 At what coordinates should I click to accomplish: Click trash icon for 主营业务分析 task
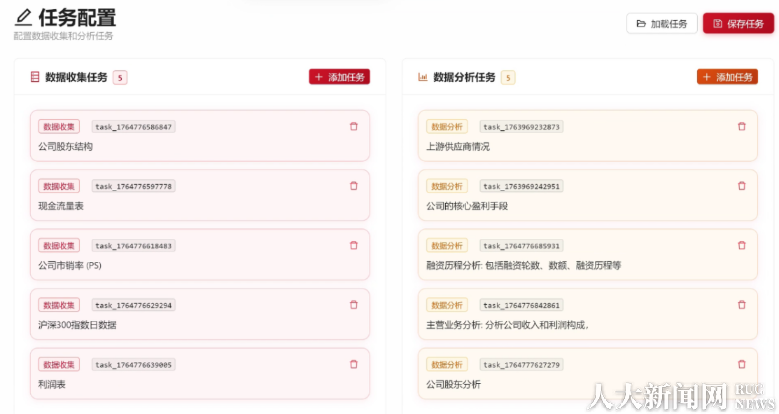click(x=741, y=305)
